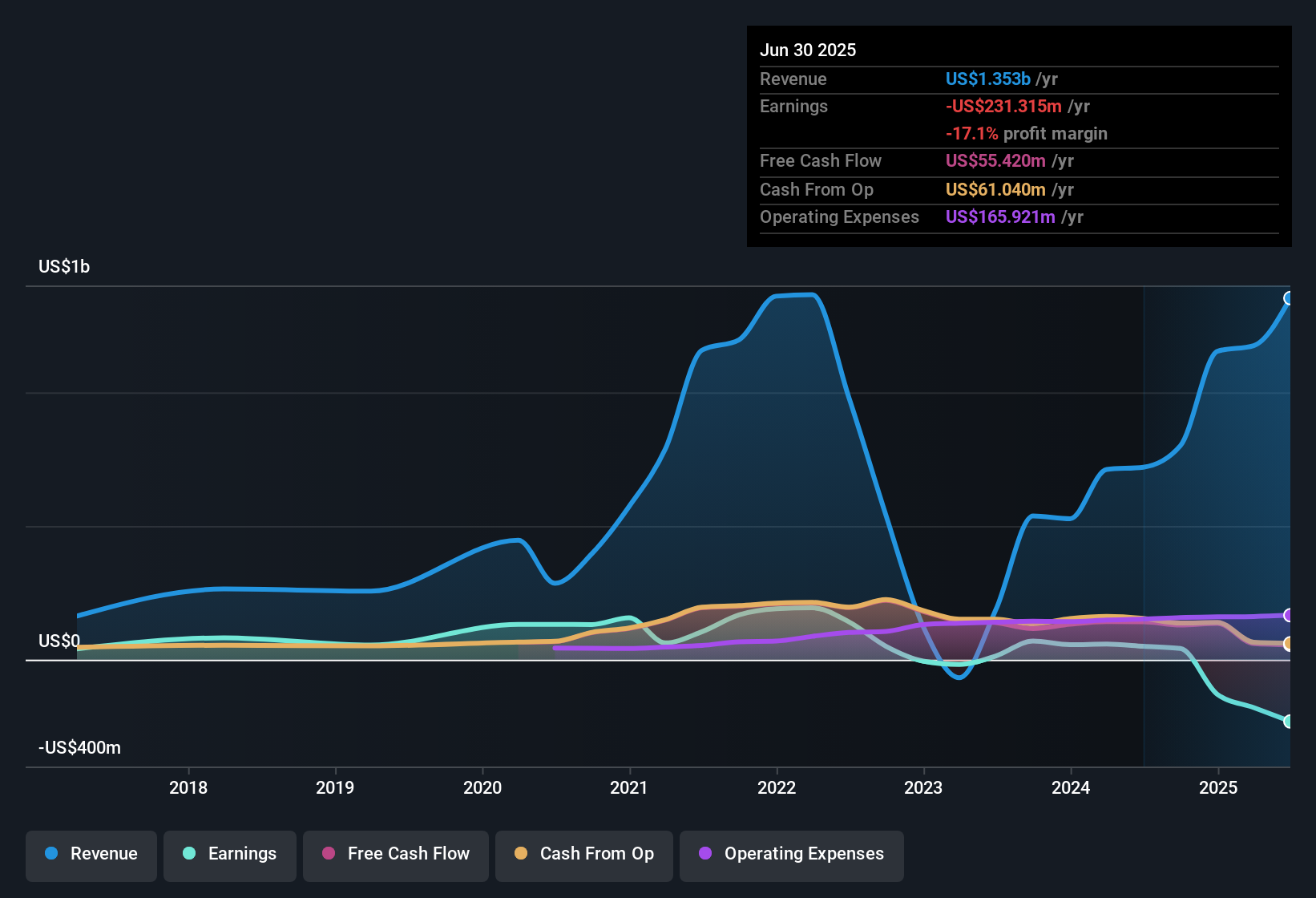
Task: Click the Operating Expenses end-point marker
Action: point(1289,615)
